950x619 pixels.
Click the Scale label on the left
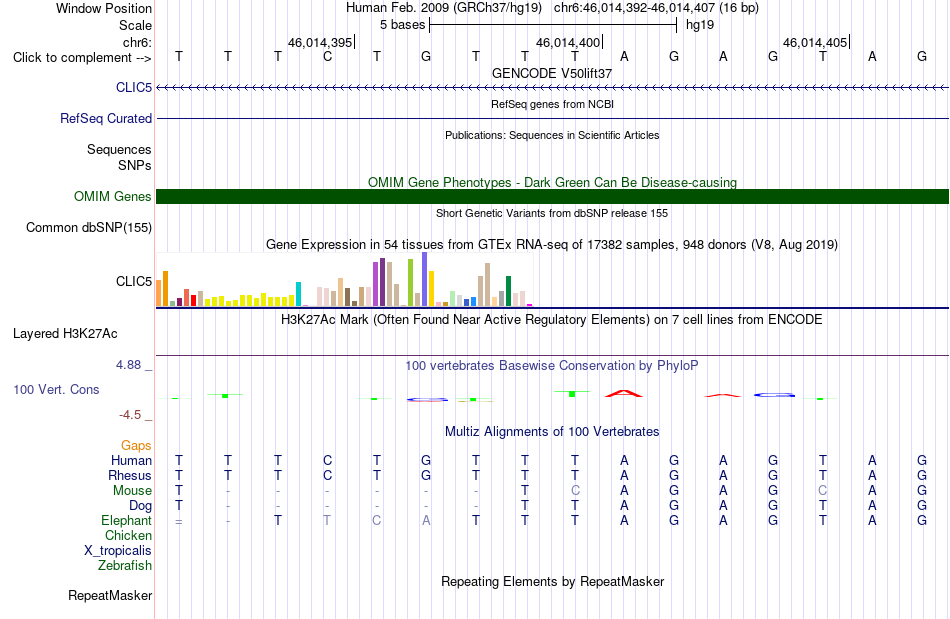click(135, 25)
